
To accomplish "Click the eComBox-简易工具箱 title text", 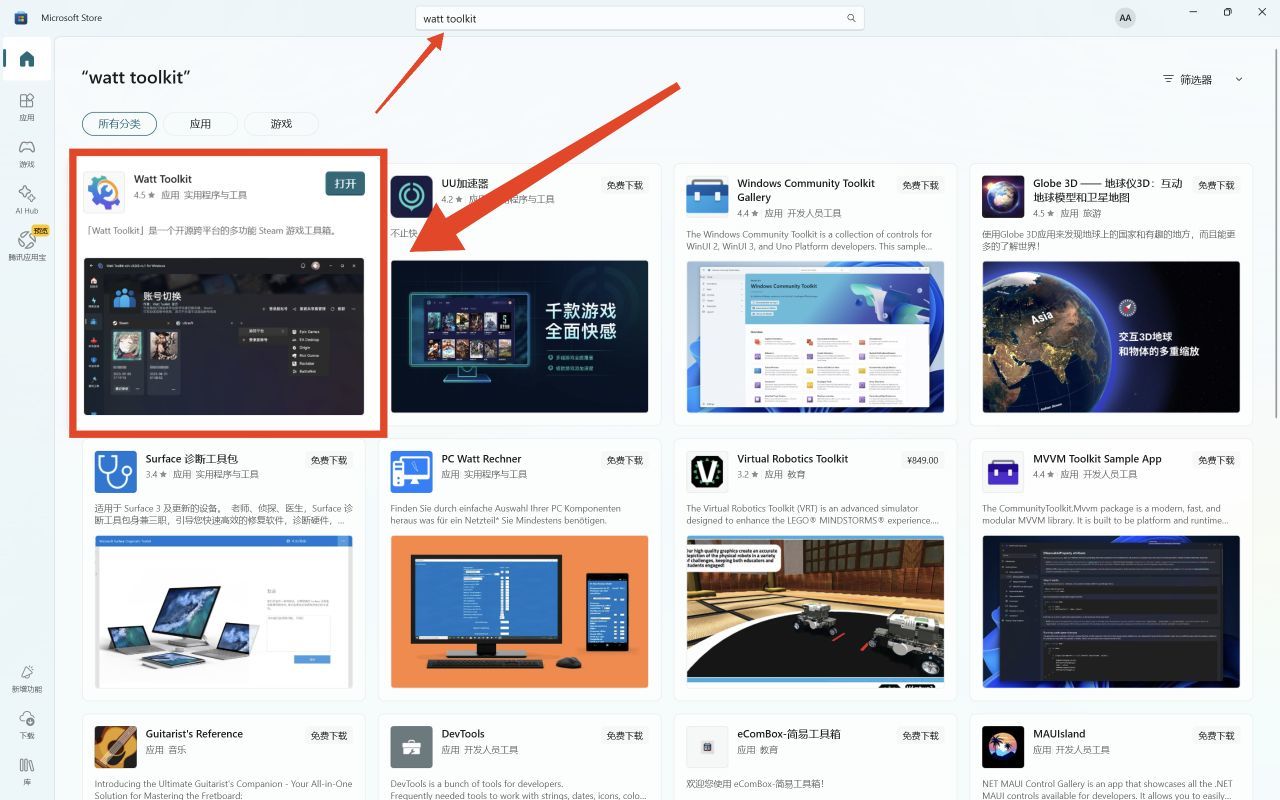I will coord(789,734).
